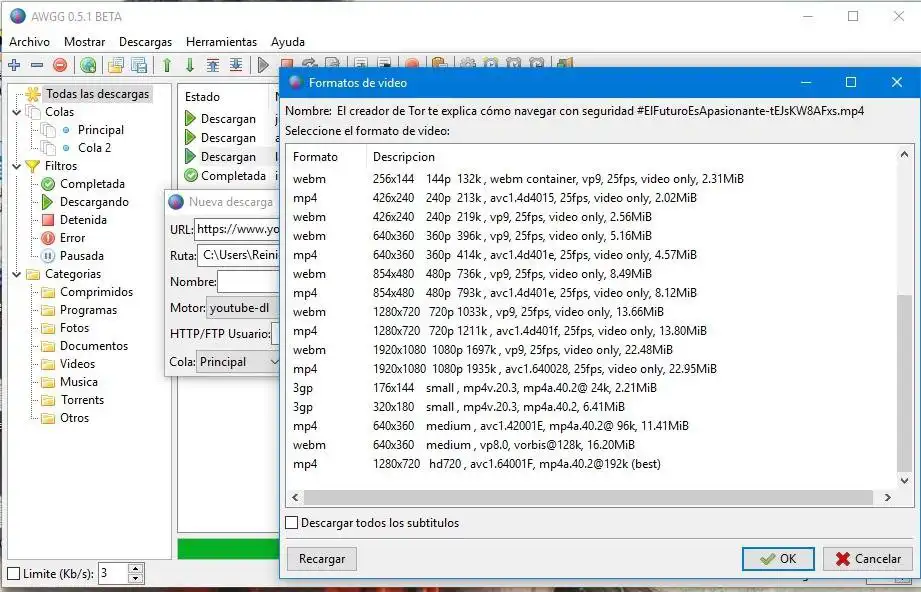Image resolution: width=921 pixels, height=592 pixels.
Task: Click the Recargar button
Action: point(321,559)
